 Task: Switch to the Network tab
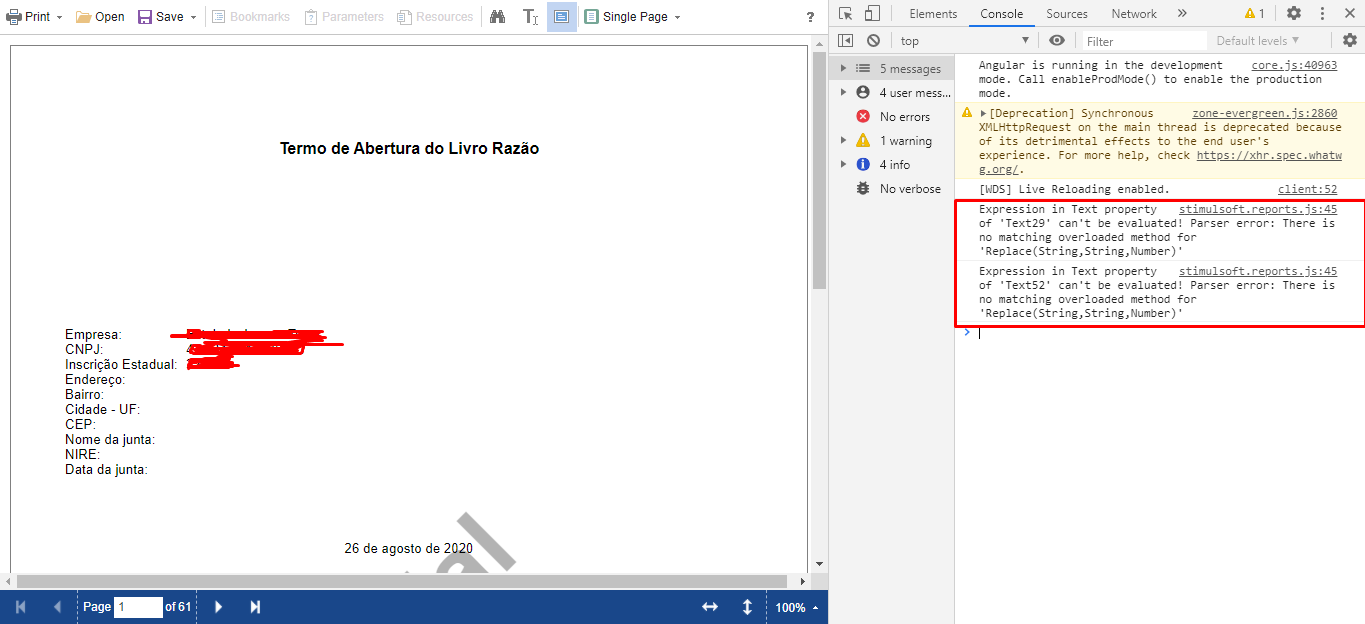(1134, 14)
